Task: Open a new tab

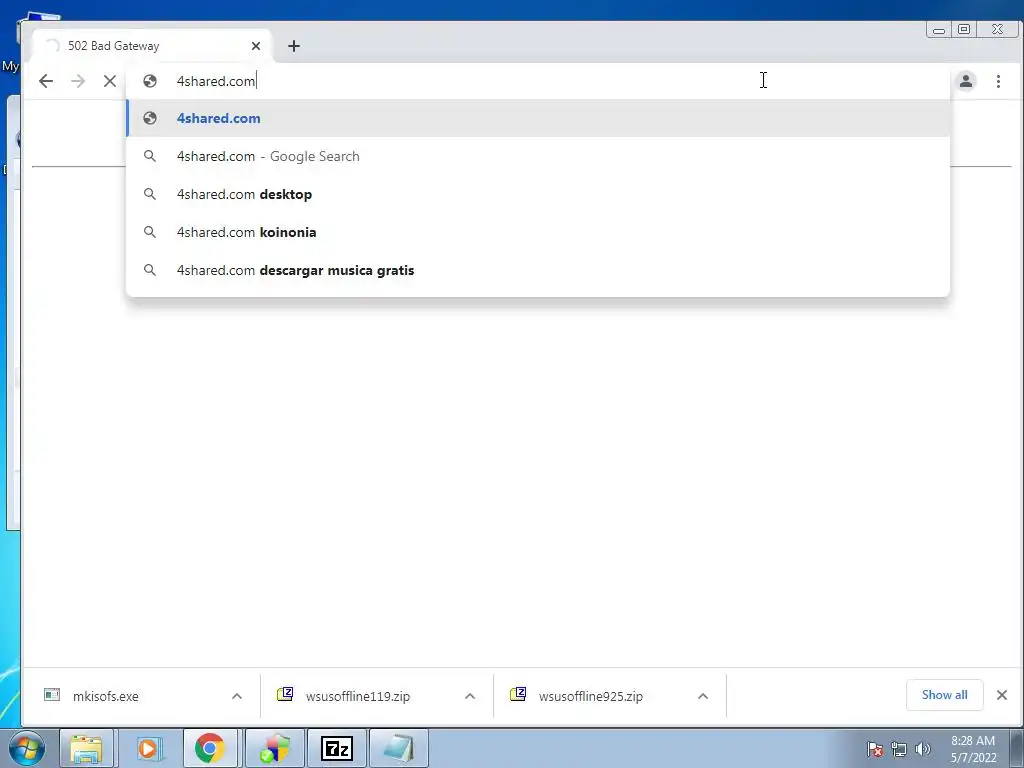Action: (294, 46)
